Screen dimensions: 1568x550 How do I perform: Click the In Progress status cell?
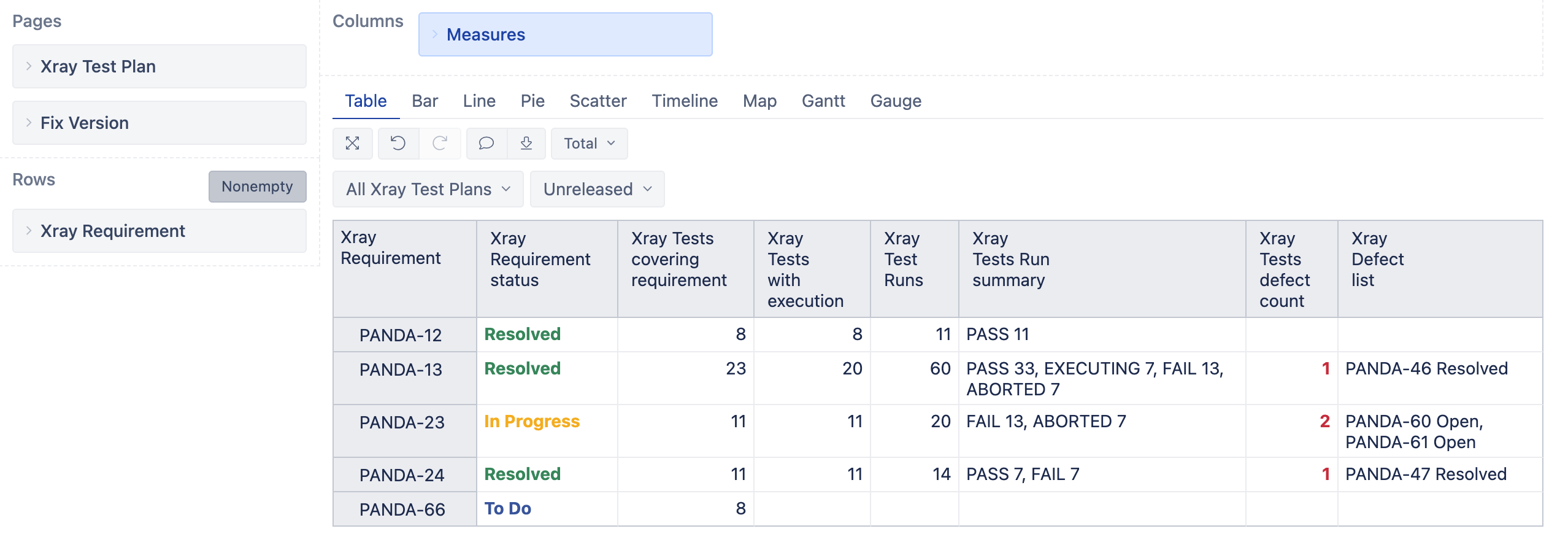[547, 431]
